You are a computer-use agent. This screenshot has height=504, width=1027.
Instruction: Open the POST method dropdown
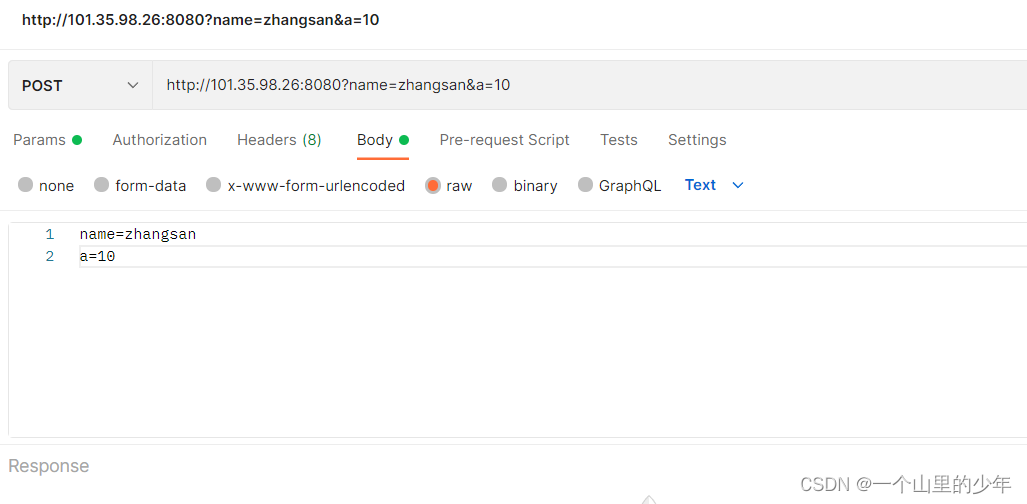80,86
